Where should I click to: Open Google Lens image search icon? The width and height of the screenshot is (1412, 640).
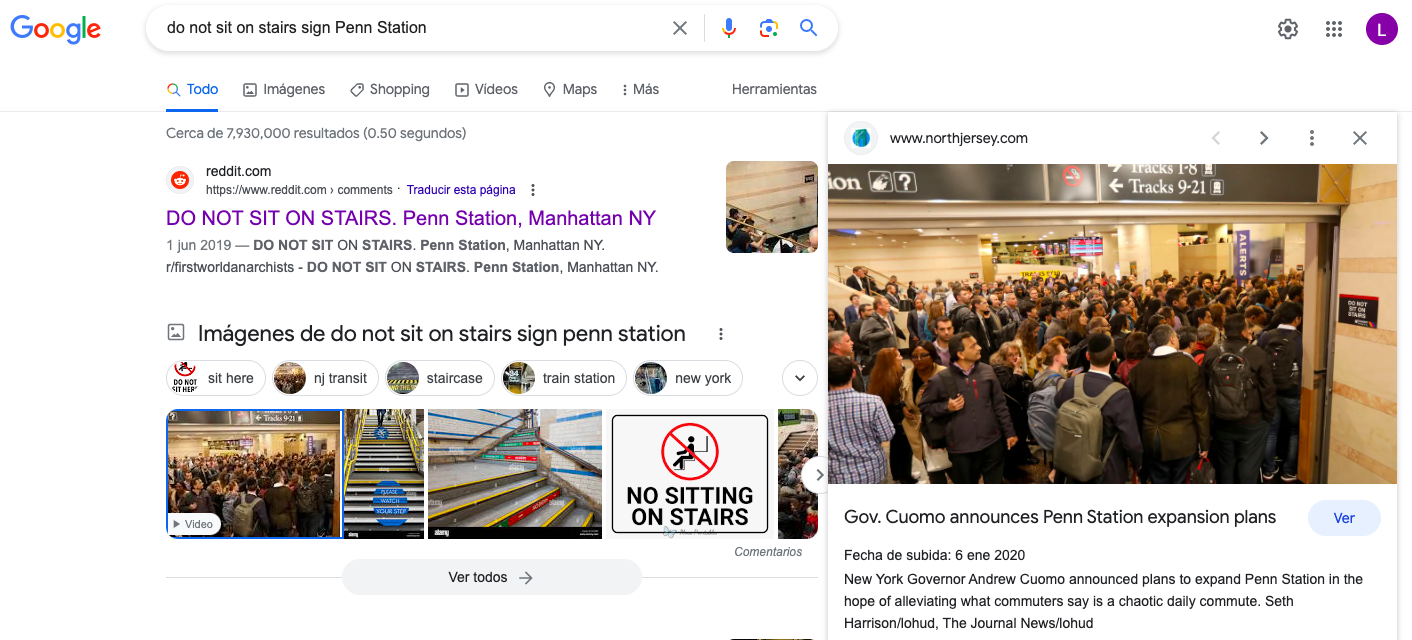[x=768, y=28]
